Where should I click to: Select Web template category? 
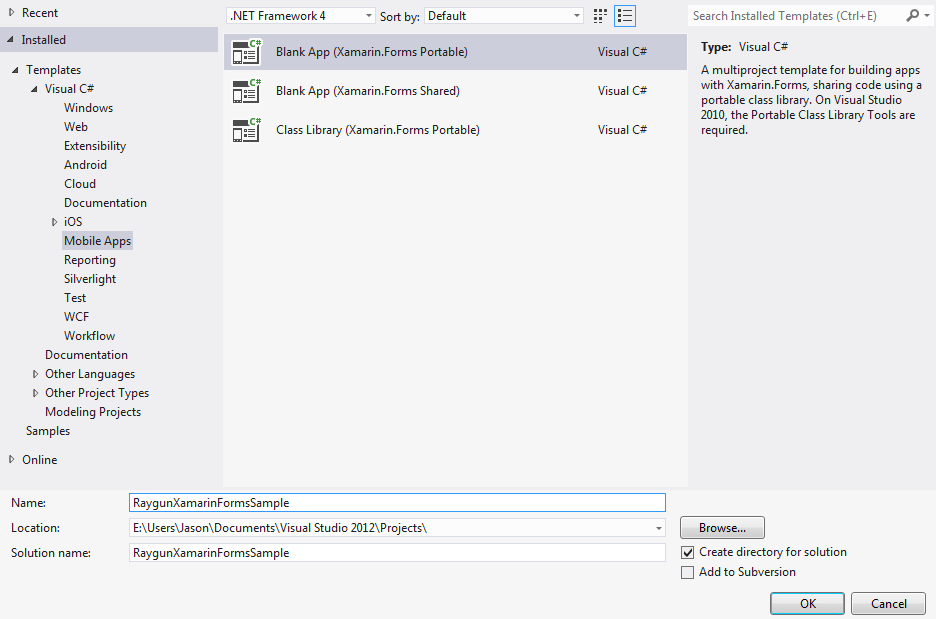coord(76,127)
